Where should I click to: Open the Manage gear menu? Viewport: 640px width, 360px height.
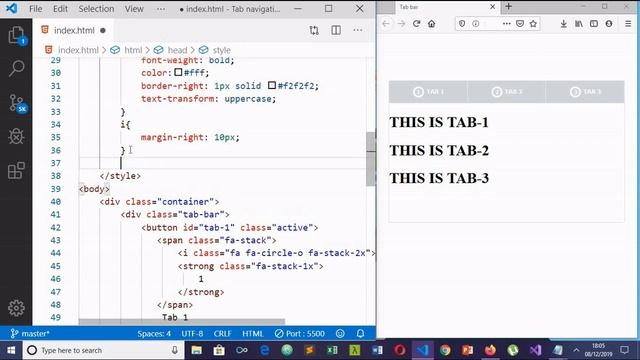pyautogui.click(x=16, y=308)
